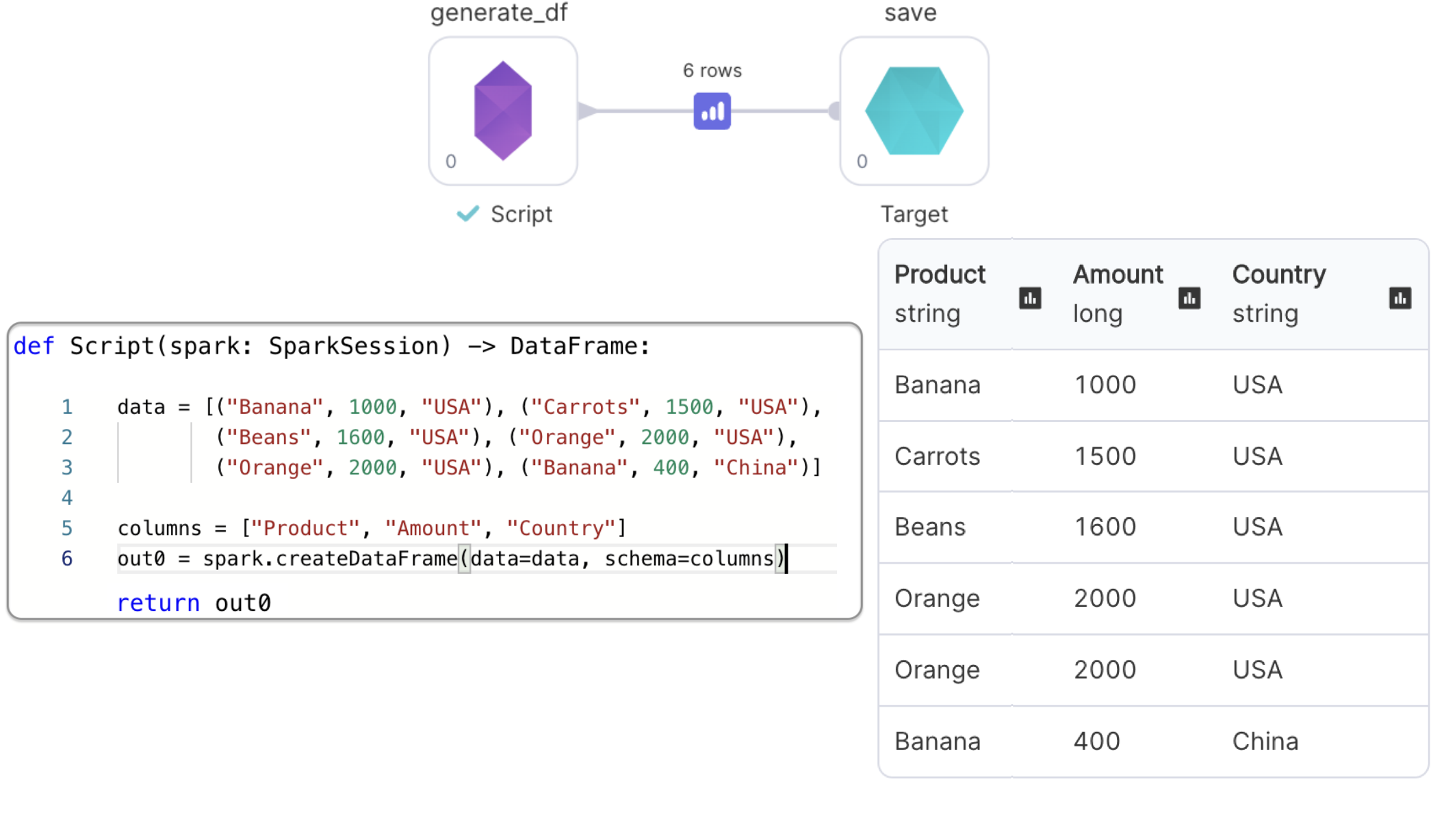Click line number 1 in code editor
This screenshot has width=1444, height=840.
pyautogui.click(x=66, y=407)
